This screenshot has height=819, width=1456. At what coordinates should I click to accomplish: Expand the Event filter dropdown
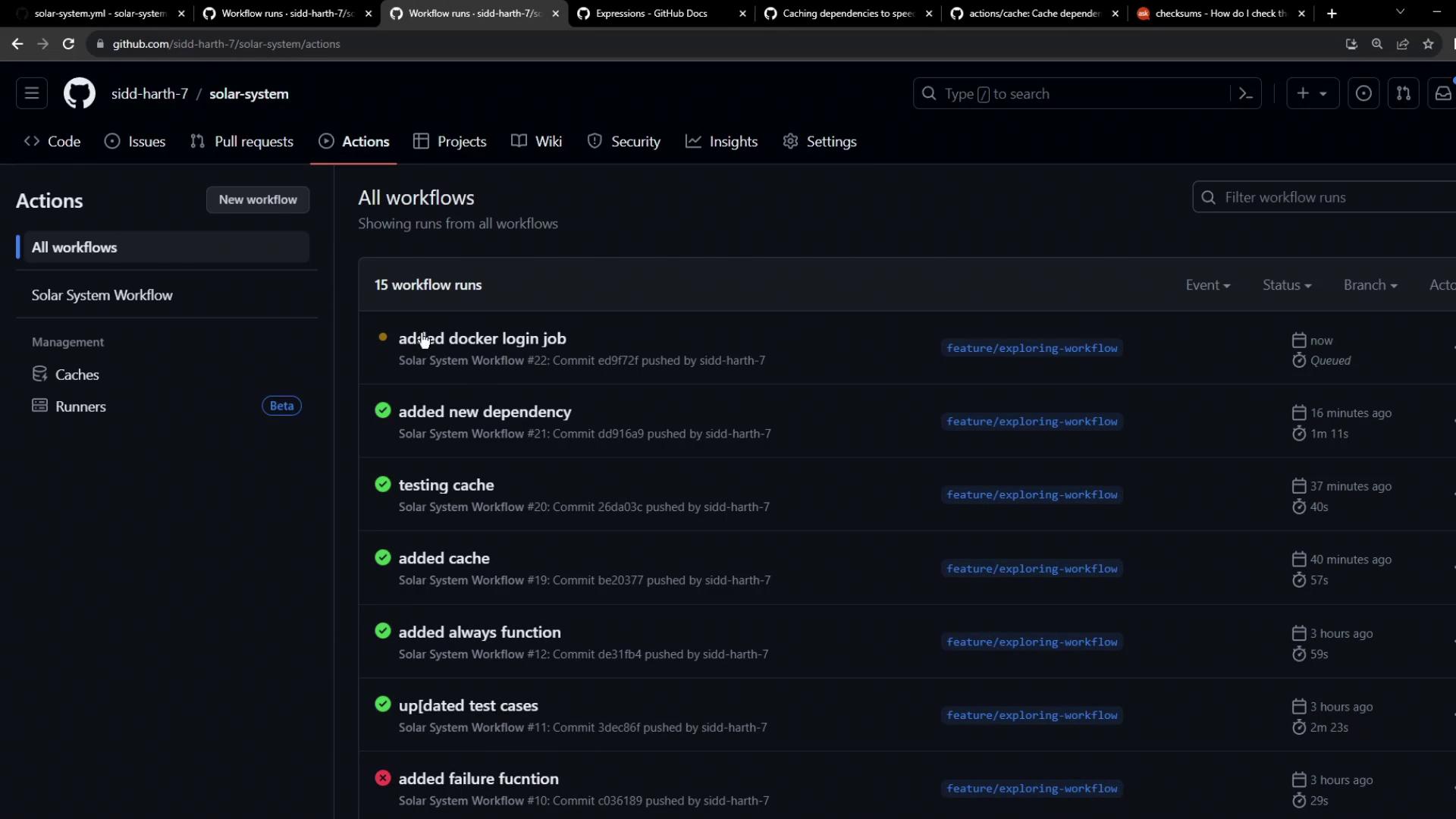tap(1207, 285)
